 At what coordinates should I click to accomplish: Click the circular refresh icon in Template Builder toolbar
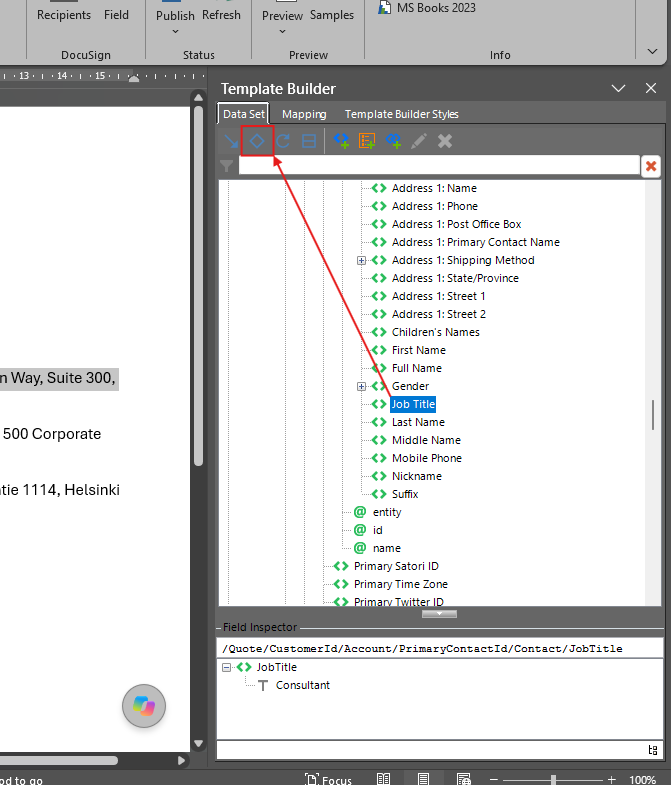(x=283, y=141)
